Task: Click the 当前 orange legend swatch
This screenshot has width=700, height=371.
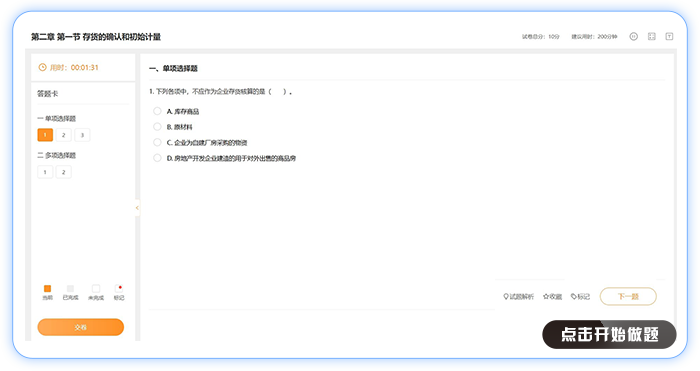Action: pos(47,288)
